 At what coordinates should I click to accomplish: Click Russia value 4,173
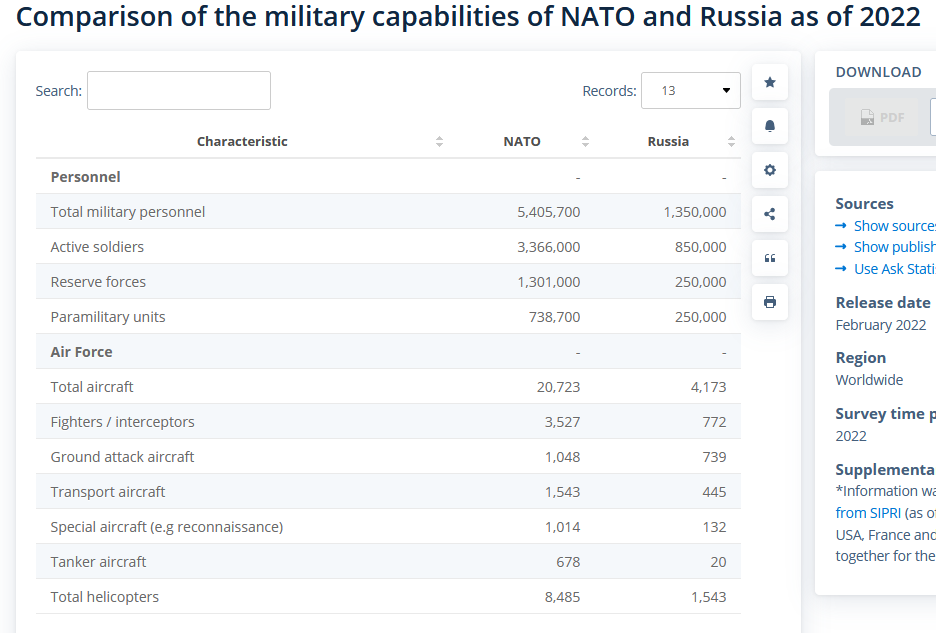point(709,387)
